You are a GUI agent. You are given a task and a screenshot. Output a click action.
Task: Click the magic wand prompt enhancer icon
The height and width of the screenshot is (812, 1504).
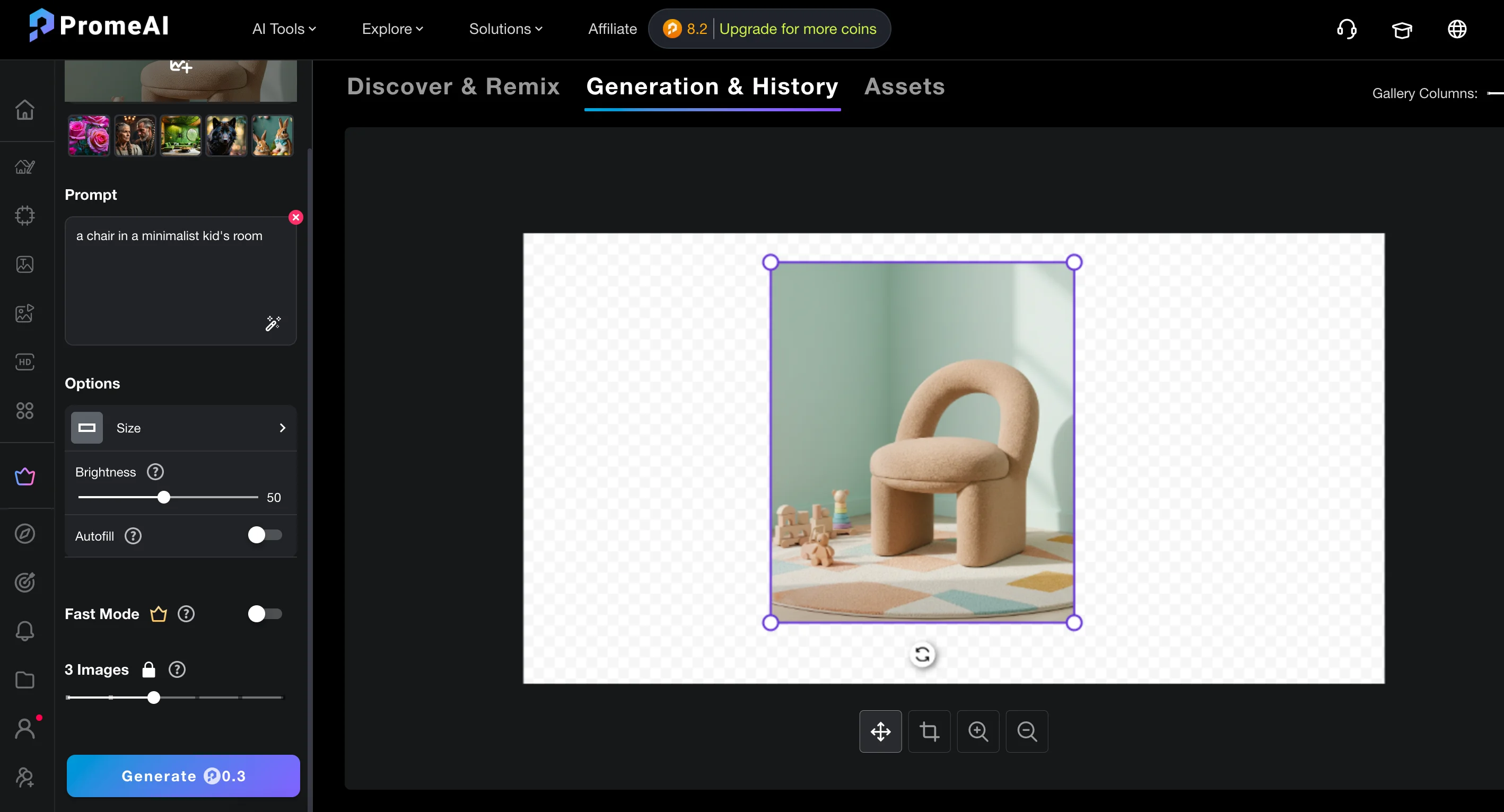[x=273, y=323]
